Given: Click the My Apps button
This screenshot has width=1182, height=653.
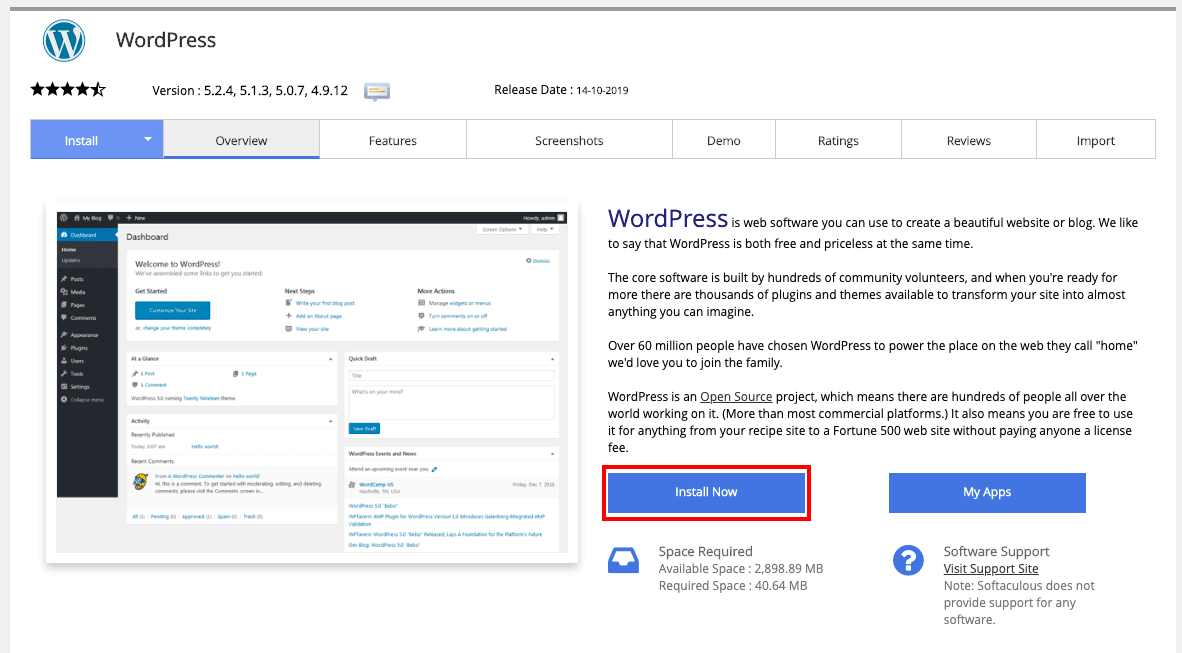Looking at the screenshot, I should coord(988,492).
